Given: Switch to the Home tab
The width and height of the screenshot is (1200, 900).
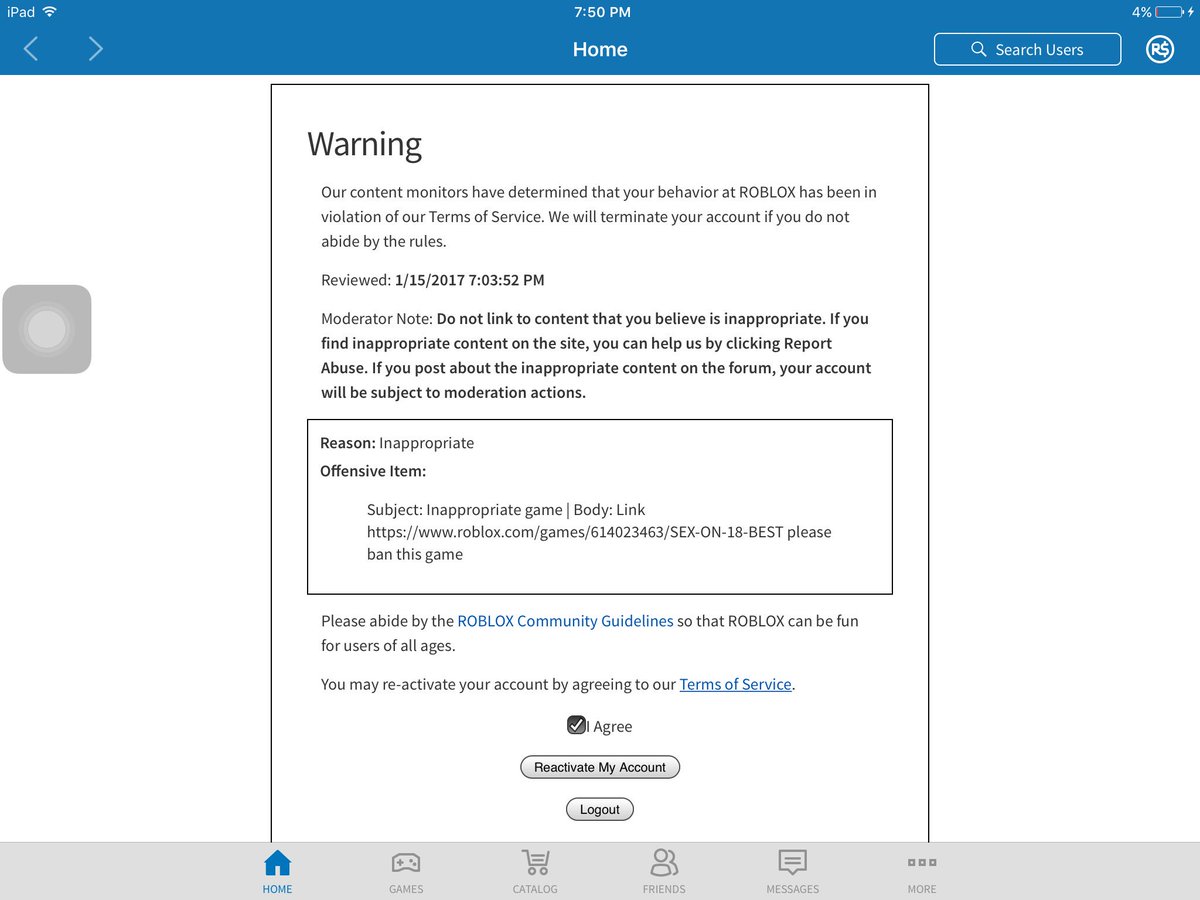Looking at the screenshot, I should point(277,871).
